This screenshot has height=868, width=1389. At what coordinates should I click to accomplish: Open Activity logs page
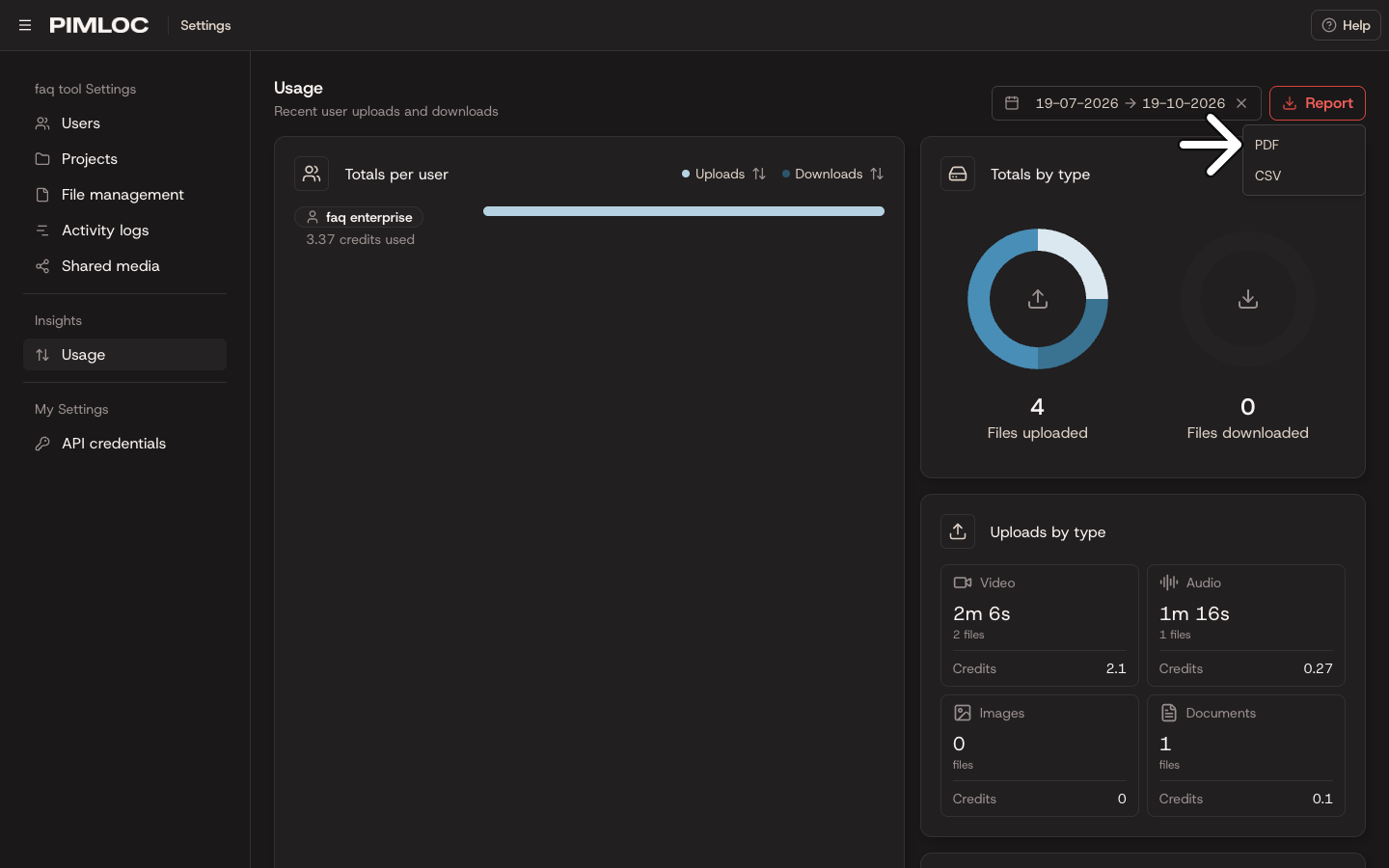(124, 231)
